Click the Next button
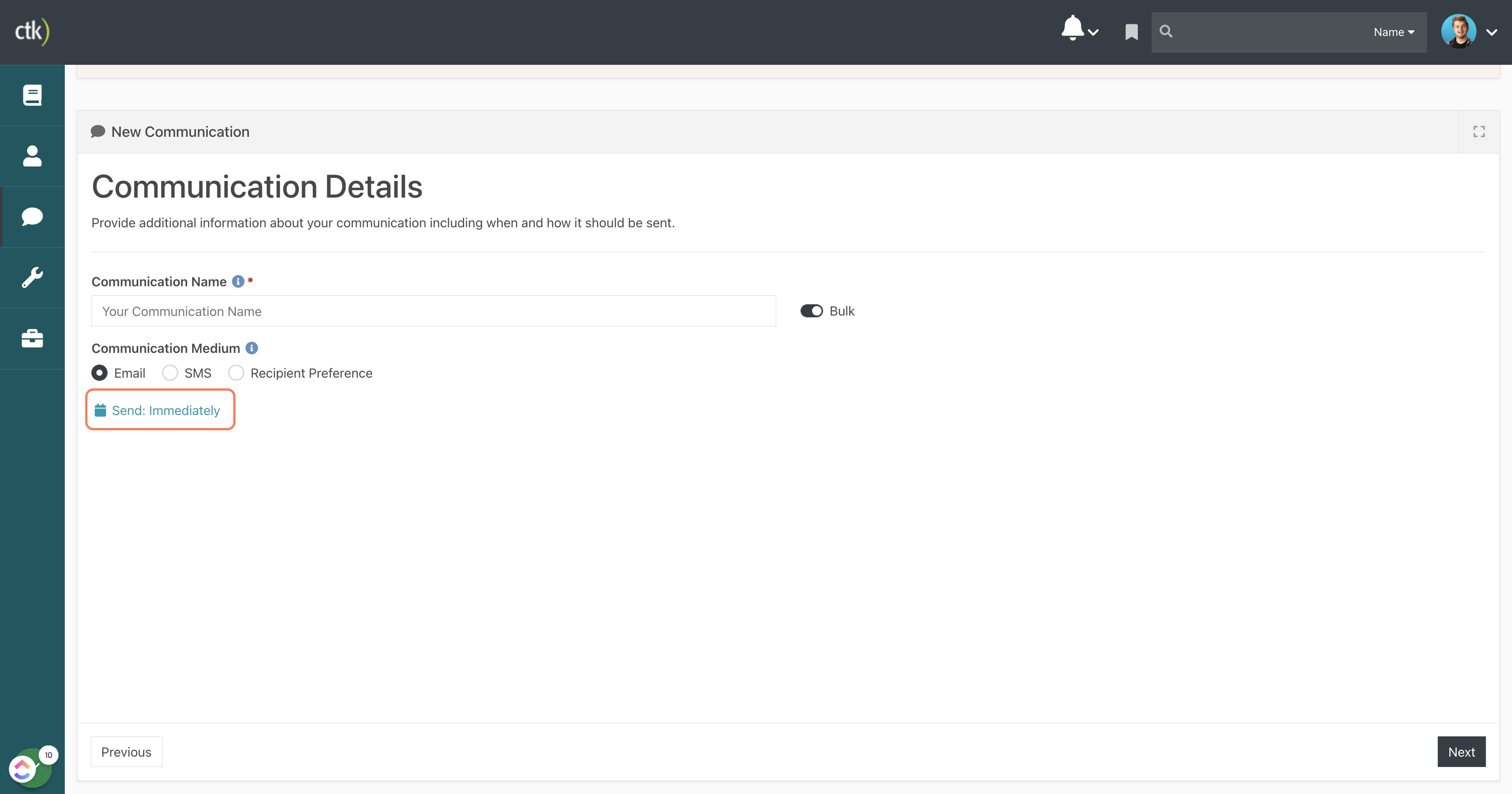The height and width of the screenshot is (794, 1512). click(x=1461, y=752)
